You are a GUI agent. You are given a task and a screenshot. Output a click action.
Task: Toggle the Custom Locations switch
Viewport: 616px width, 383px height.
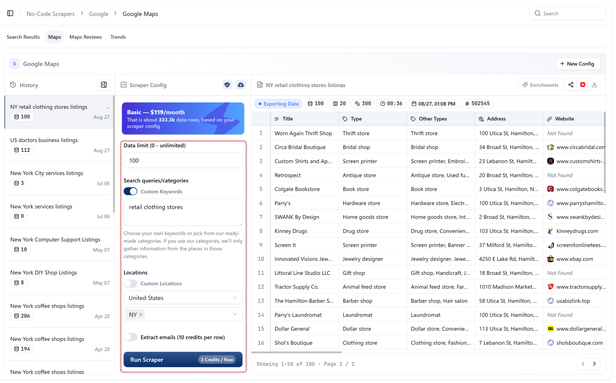click(130, 283)
